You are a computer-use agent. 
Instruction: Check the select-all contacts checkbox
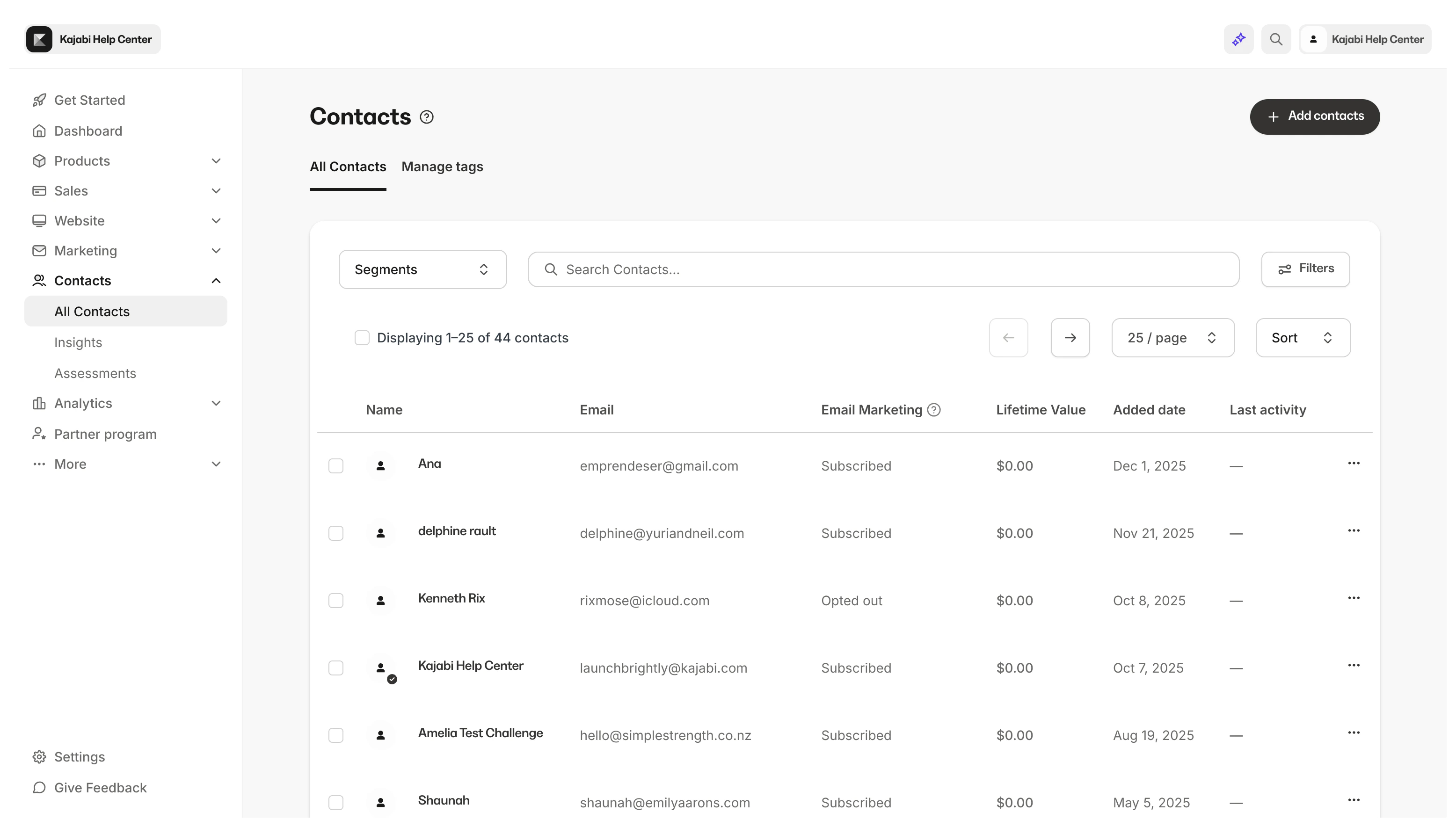click(x=363, y=337)
